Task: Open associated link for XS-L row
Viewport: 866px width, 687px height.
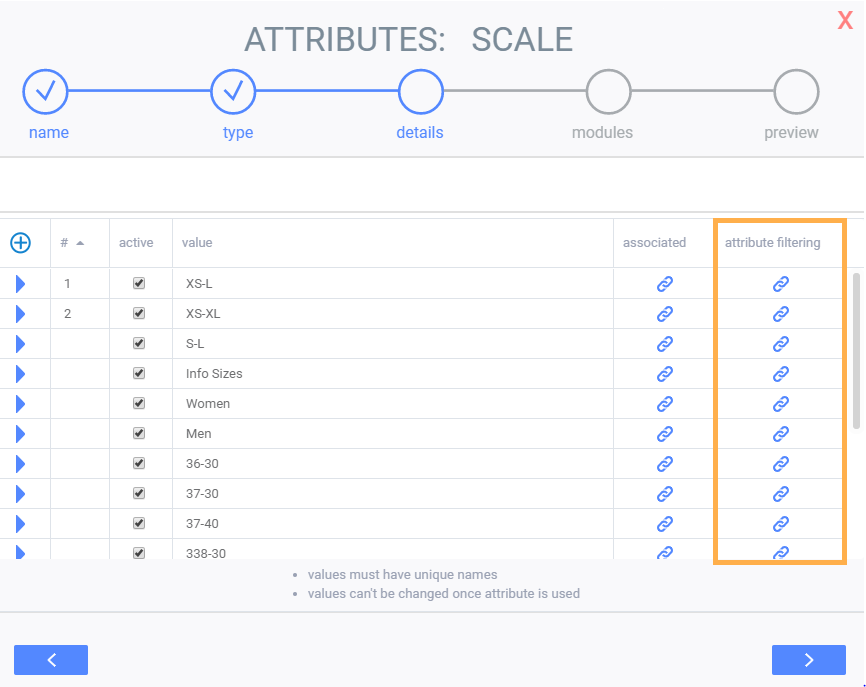Action: tap(664, 284)
